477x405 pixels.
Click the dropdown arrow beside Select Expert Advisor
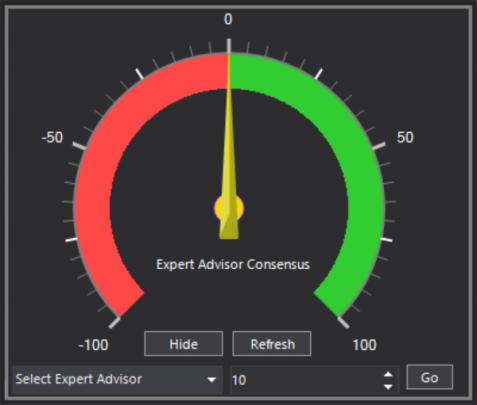point(211,380)
